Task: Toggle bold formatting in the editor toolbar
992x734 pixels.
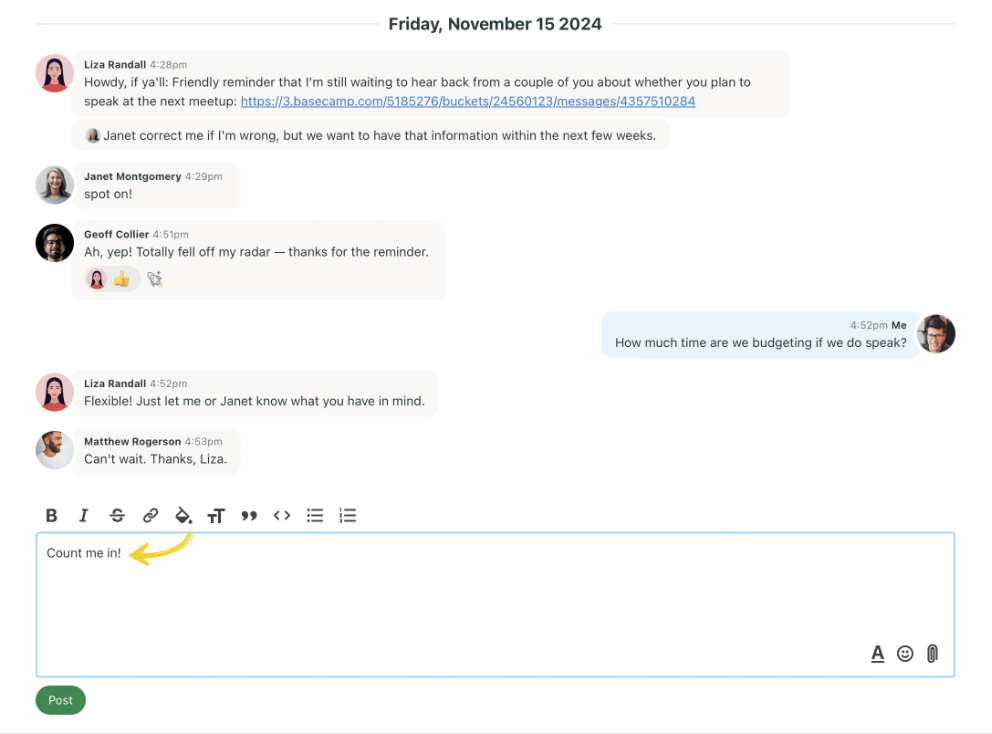Action: click(52, 516)
